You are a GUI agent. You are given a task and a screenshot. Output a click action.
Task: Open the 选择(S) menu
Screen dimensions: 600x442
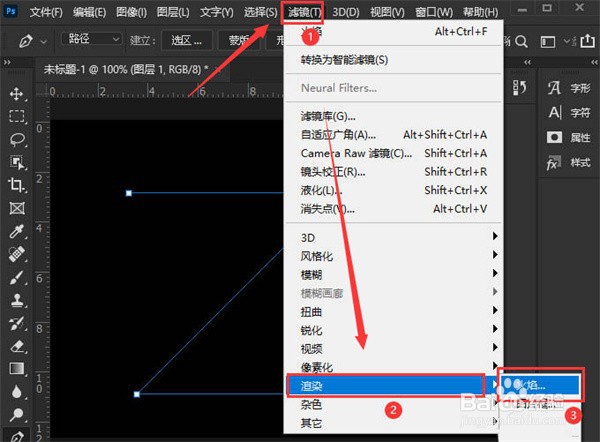(x=261, y=12)
